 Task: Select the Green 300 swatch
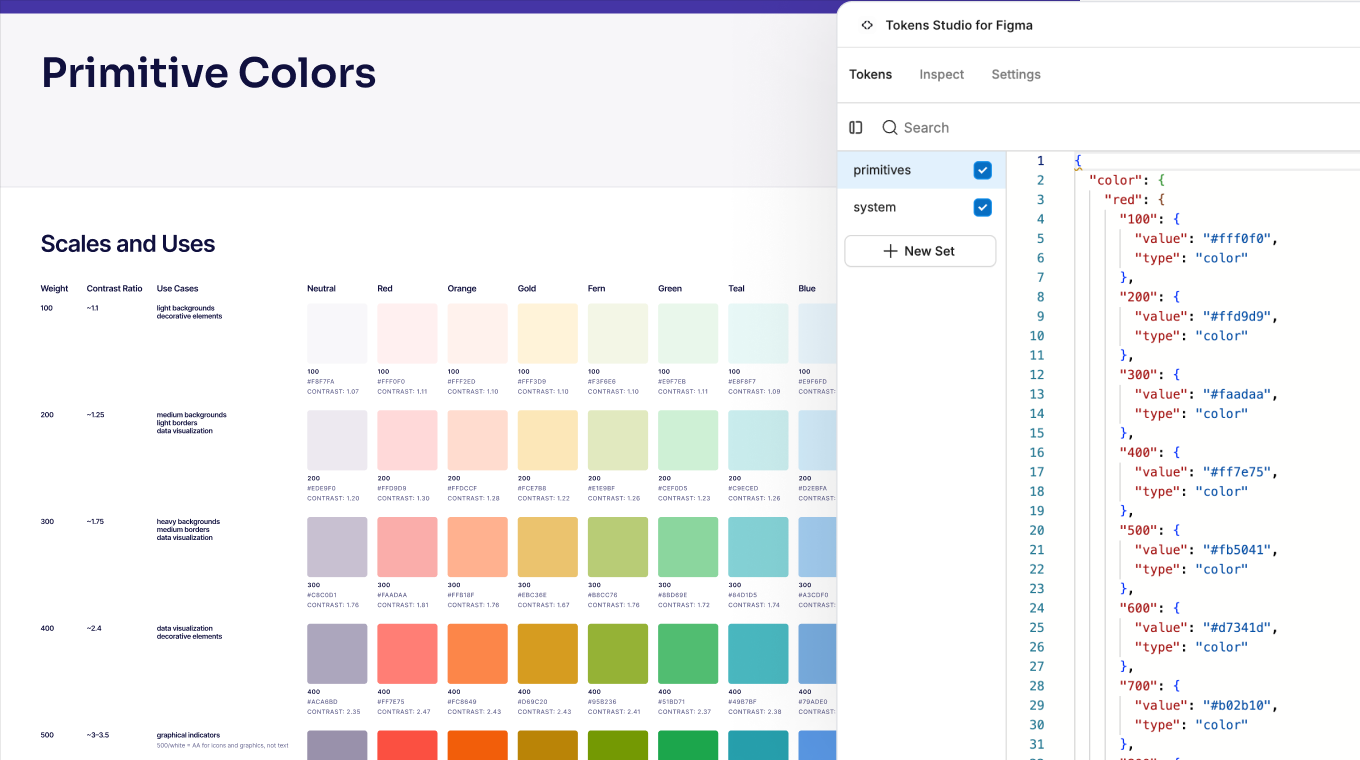click(688, 547)
